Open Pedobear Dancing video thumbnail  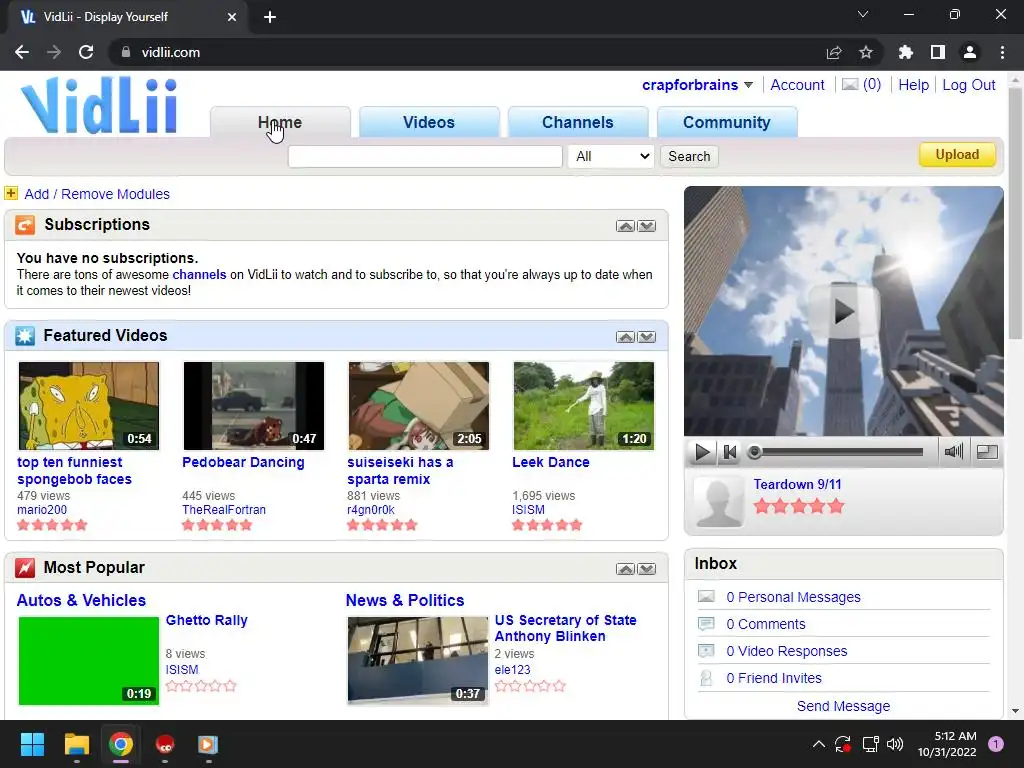(x=254, y=406)
